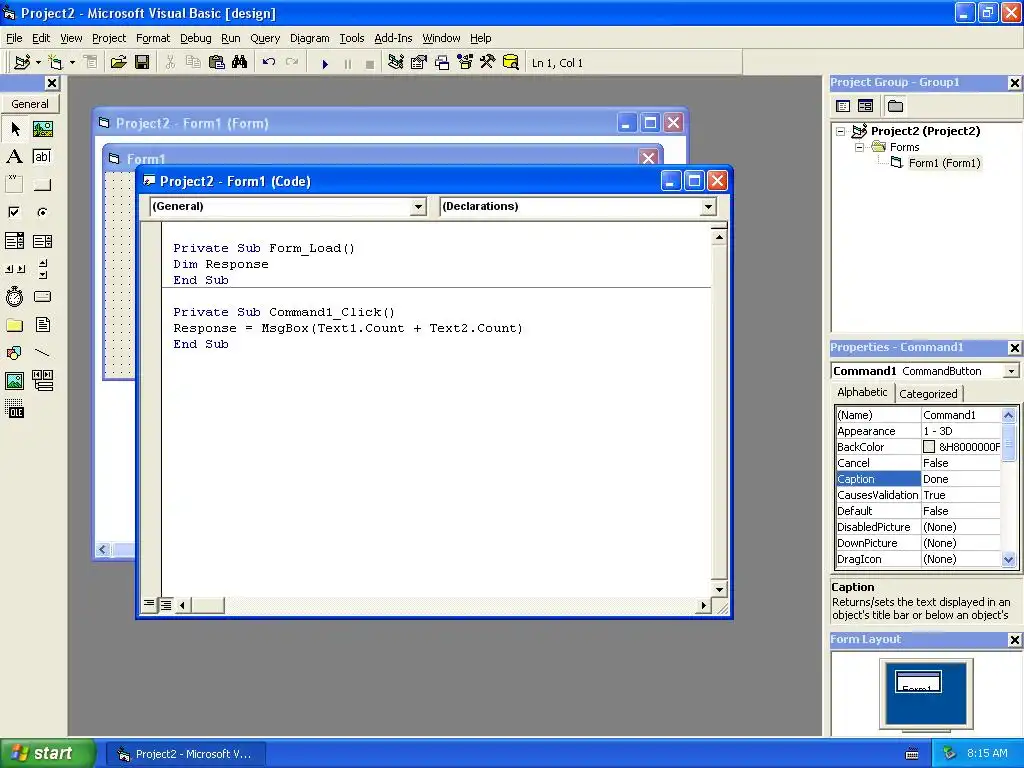Click the Undo toolbar arrow
Viewport: 1024px width, 768px height.
coord(268,62)
